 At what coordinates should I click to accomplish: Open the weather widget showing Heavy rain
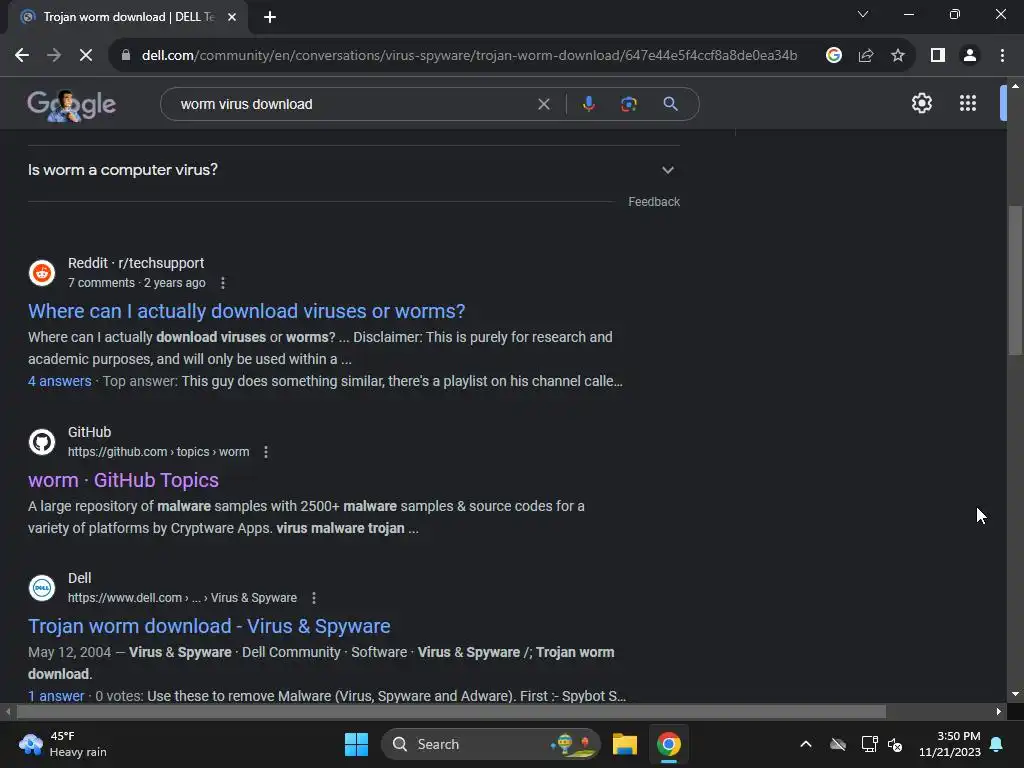(x=63, y=744)
